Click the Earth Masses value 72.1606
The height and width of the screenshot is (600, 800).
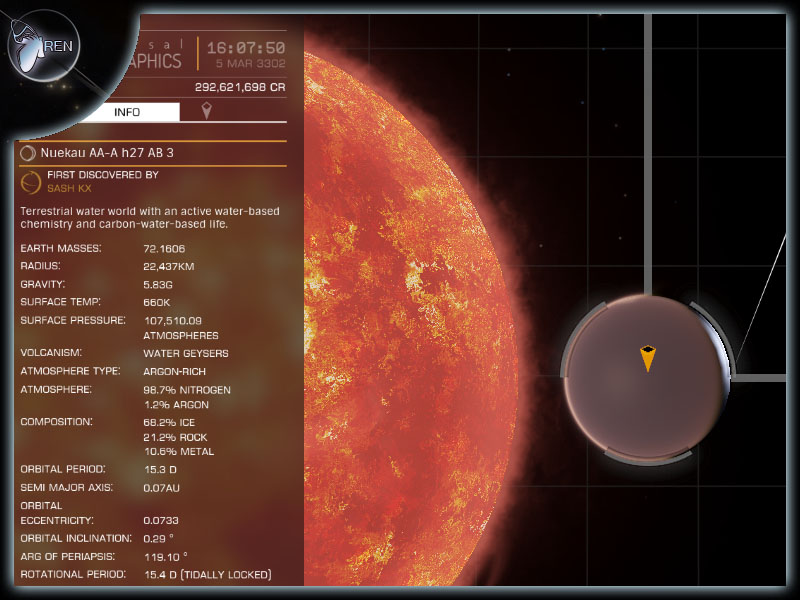click(164, 249)
